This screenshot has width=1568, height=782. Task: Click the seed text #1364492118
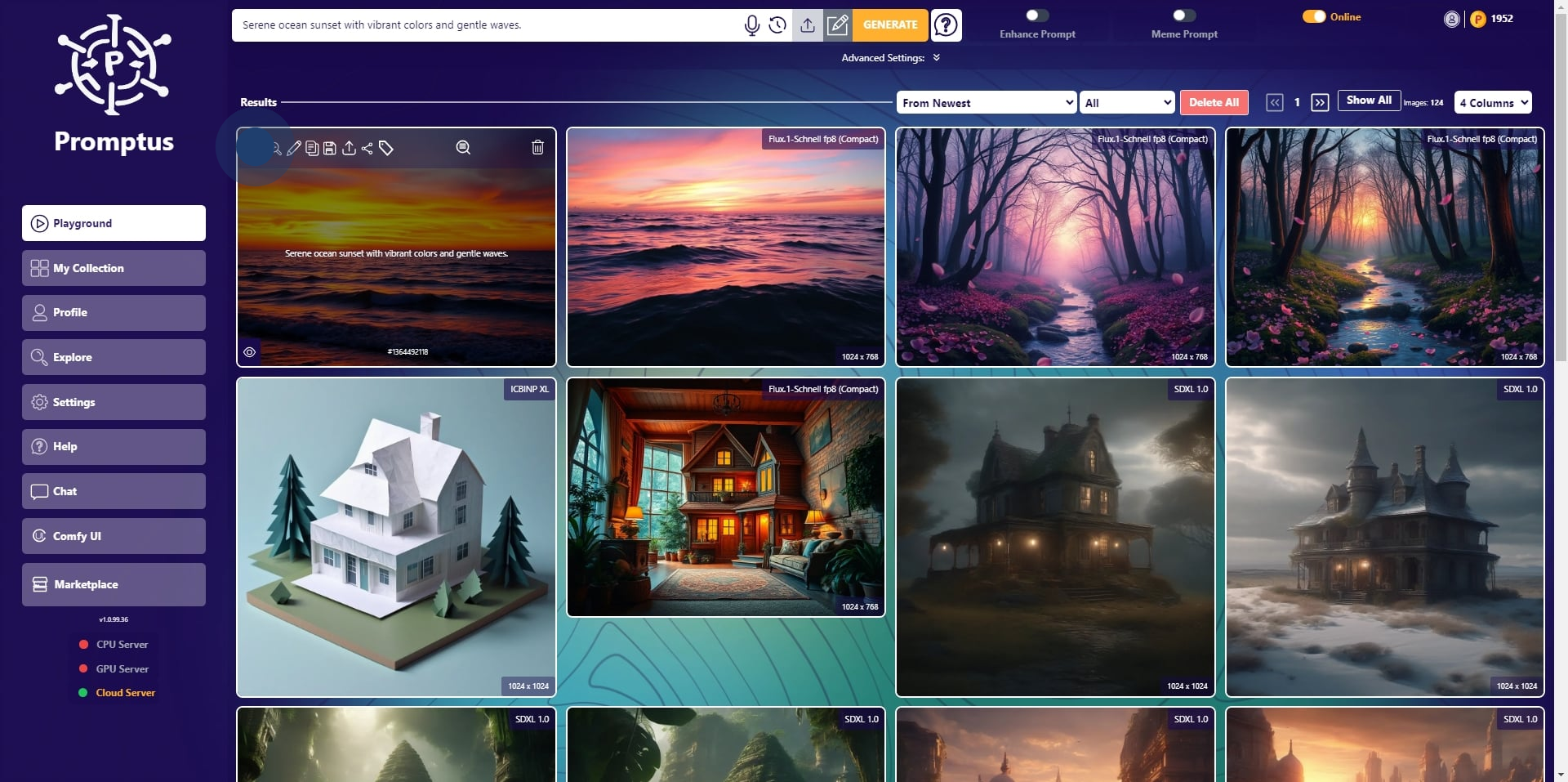[408, 352]
